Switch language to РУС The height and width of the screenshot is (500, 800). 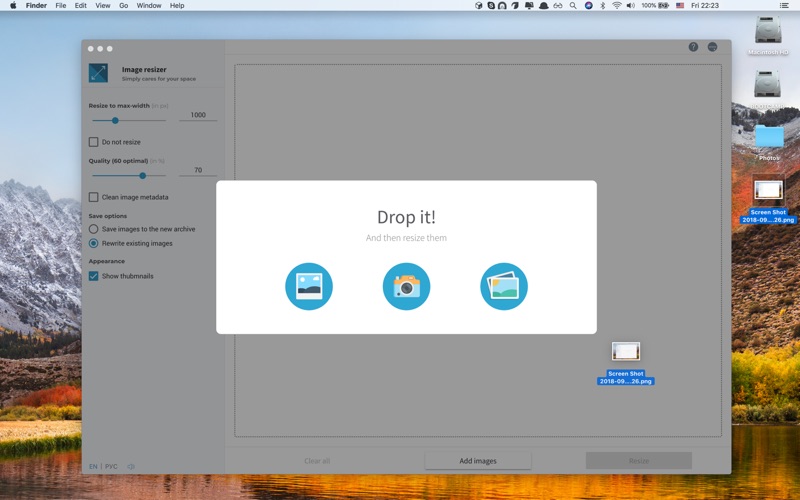coord(111,466)
